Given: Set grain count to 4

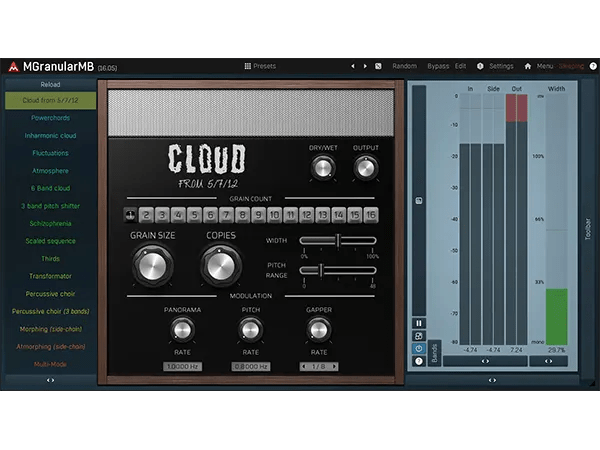Looking at the screenshot, I should pyautogui.click(x=178, y=215).
